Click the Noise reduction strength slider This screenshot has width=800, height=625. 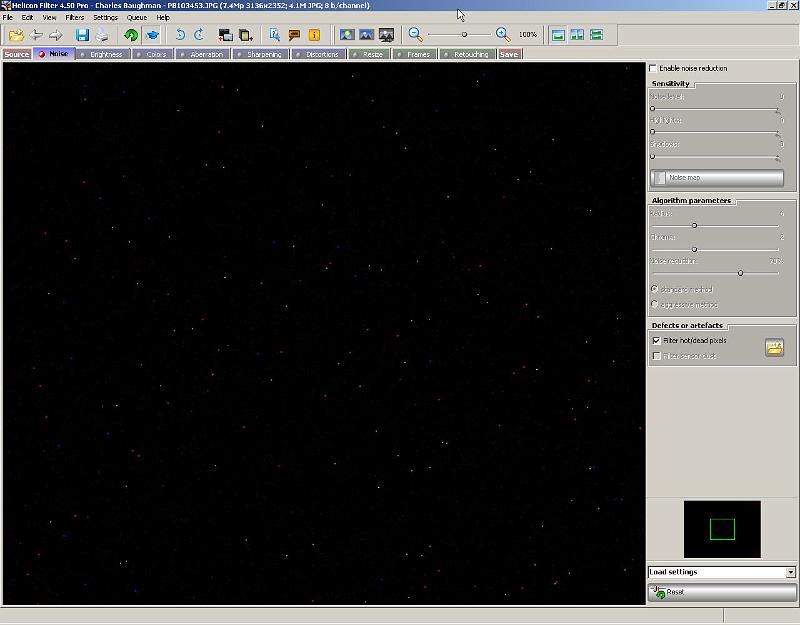click(x=740, y=273)
